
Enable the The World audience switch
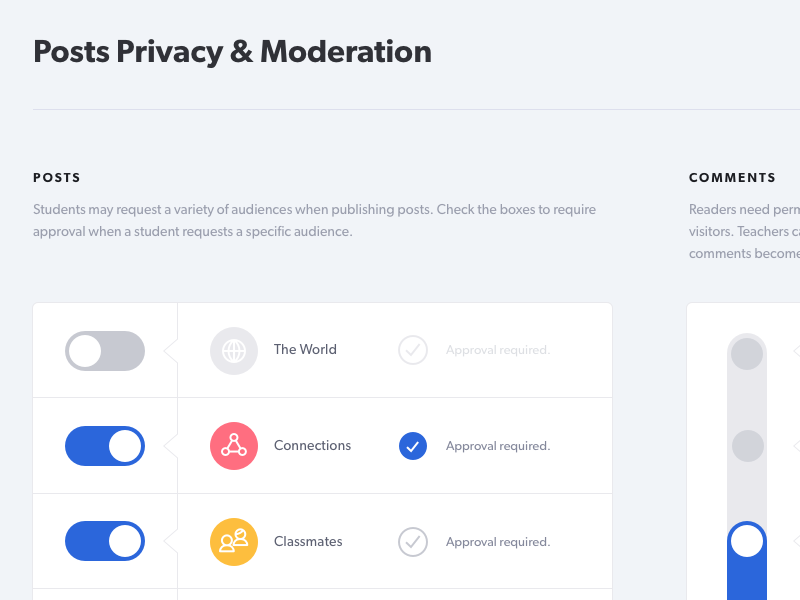[x=105, y=351]
